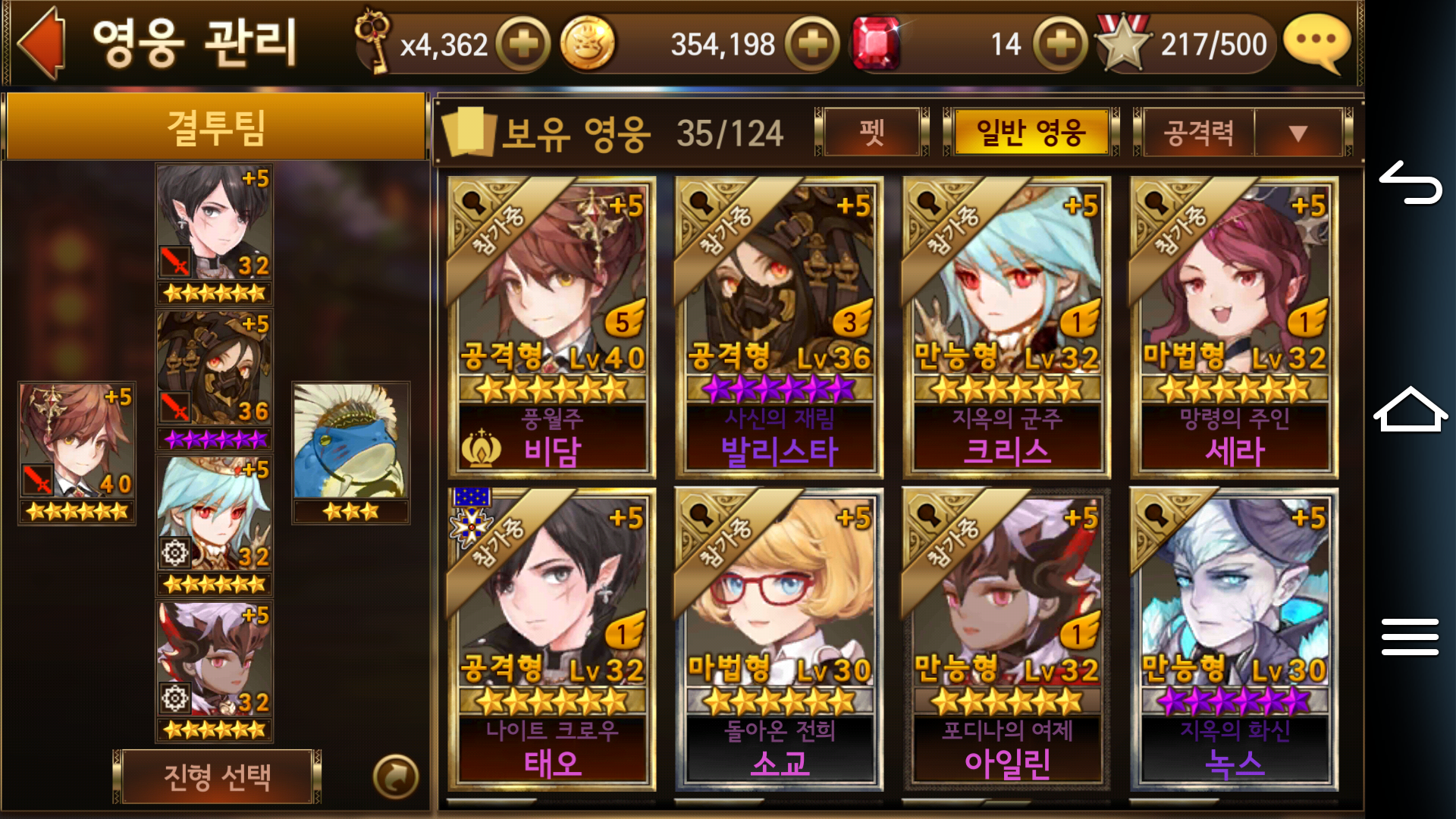Tap the round gold arrow icon
Screen dimensions: 1456x819
coord(396,776)
